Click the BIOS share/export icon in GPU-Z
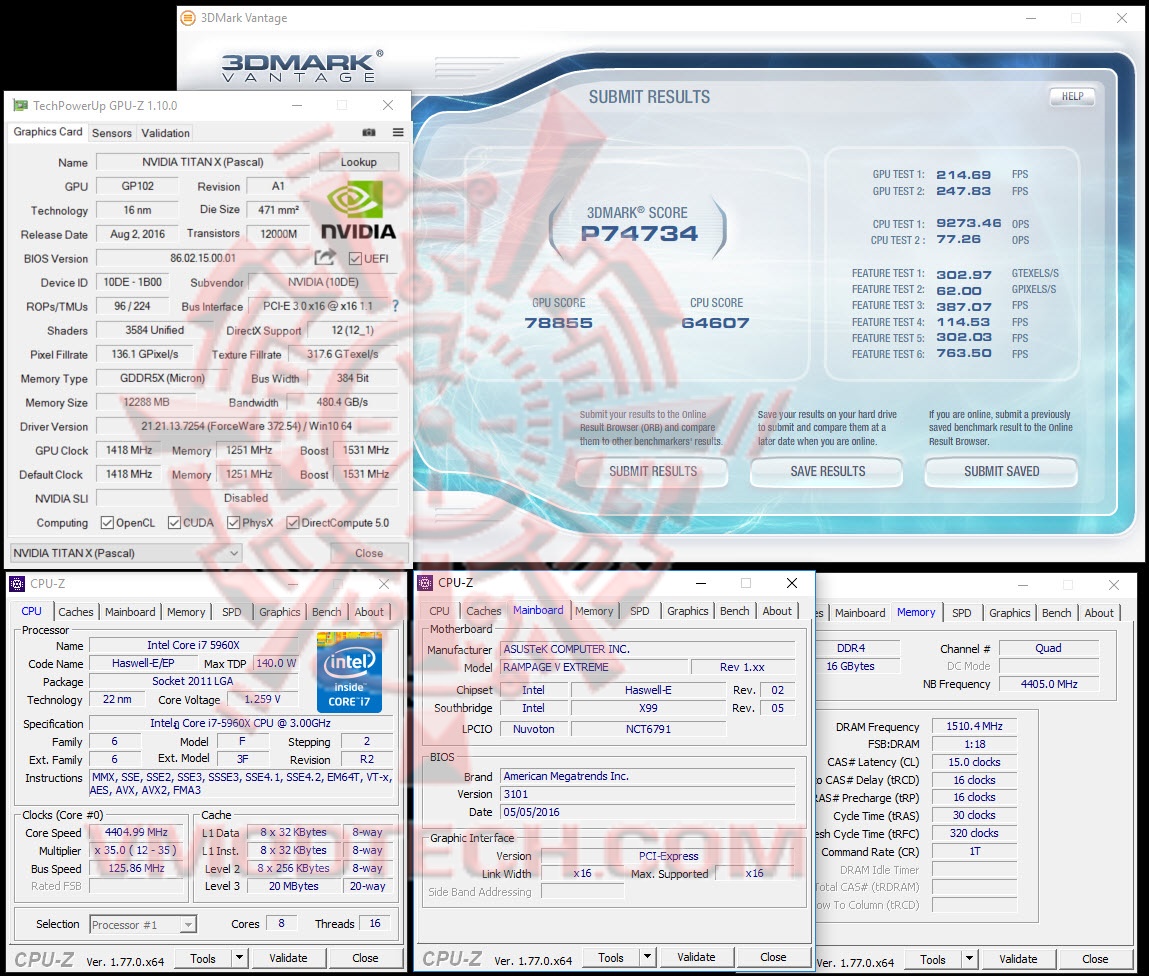1149x976 pixels. 325,257
